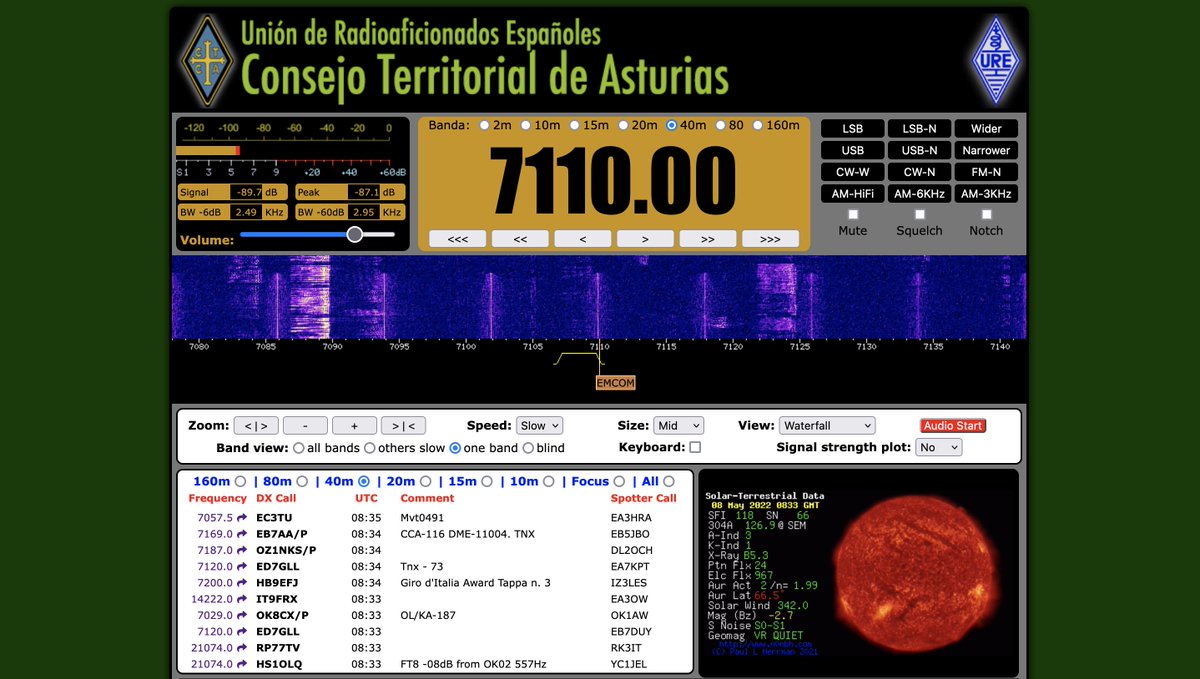Click the 7125 kHz waterfall scale label
Screen dimensions: 1200x679
coord(799,346)
